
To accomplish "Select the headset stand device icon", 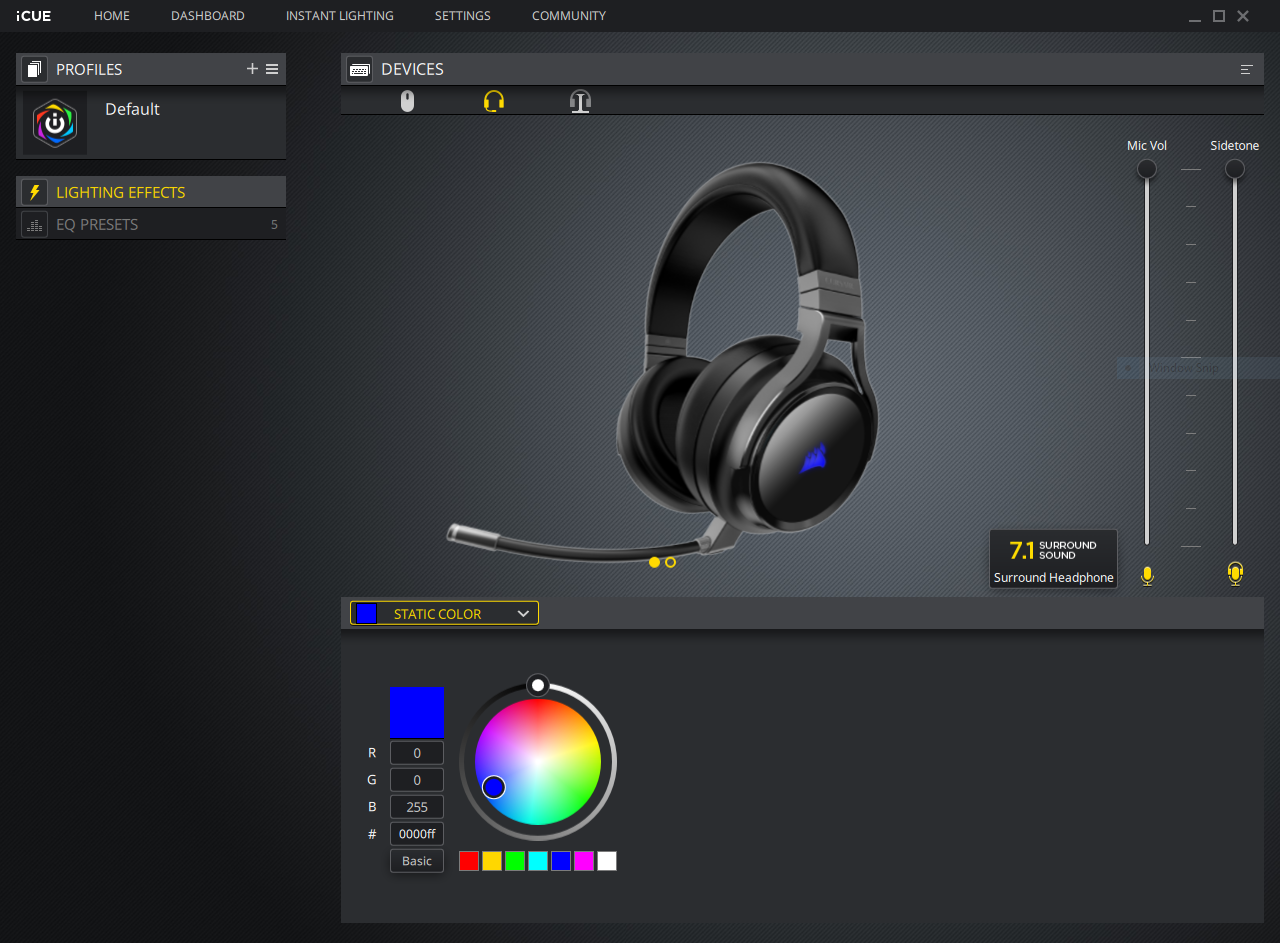I will [581, 101].
